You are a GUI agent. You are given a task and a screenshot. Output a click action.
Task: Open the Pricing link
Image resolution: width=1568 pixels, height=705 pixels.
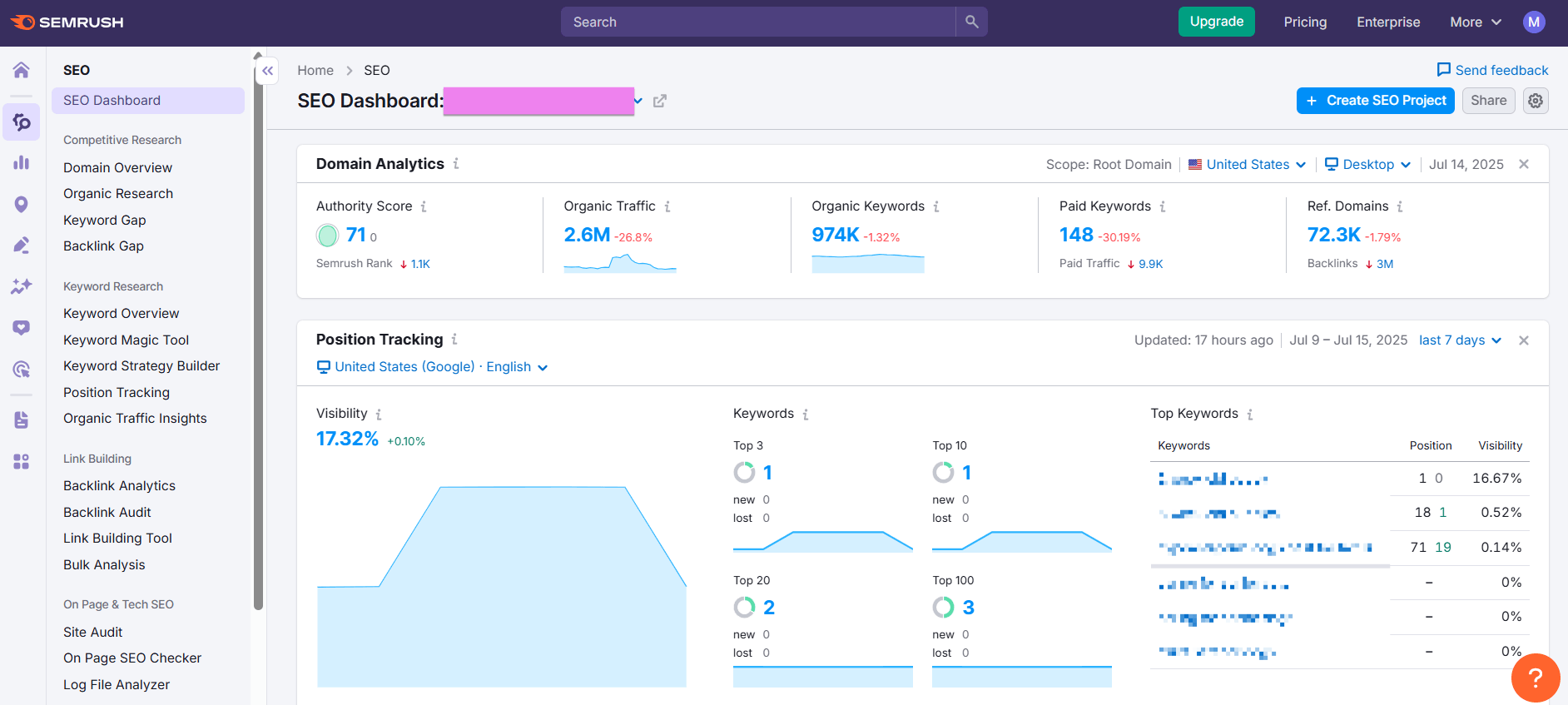coord(1305,22)
